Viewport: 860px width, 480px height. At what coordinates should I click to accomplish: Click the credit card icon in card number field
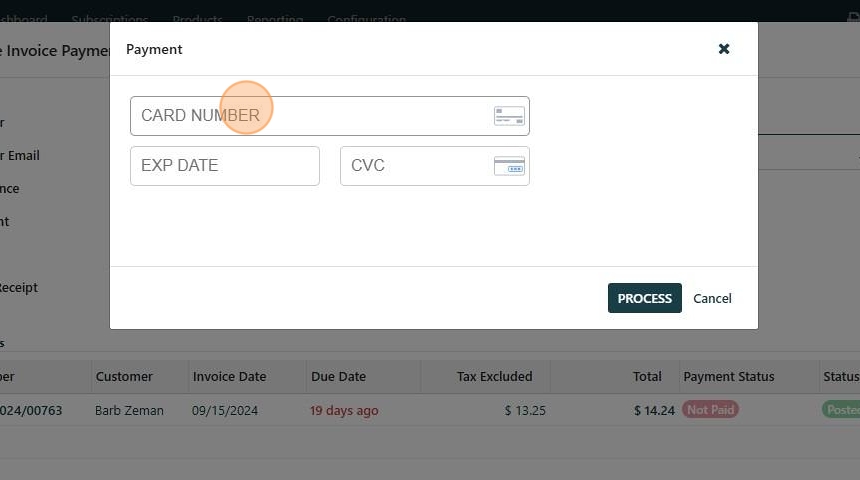click(x=509, y=116)
